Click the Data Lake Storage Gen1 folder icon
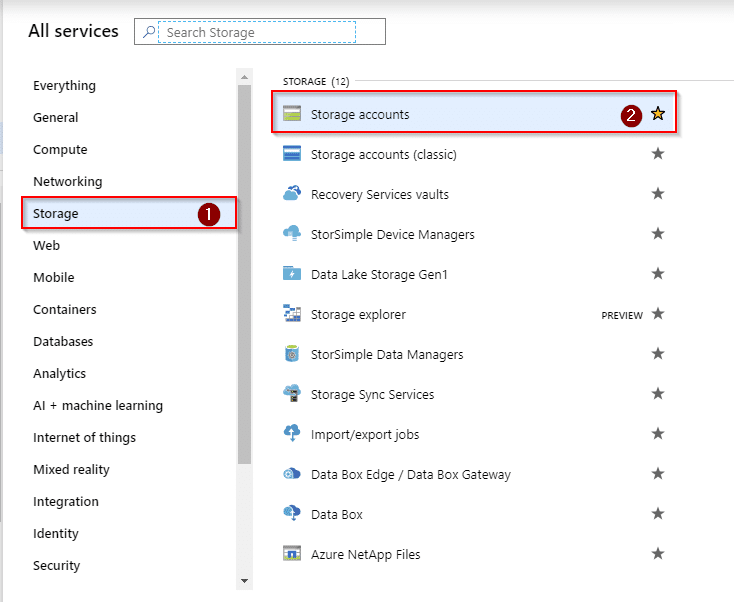The image size is (734, 602). tap(292, 273)
